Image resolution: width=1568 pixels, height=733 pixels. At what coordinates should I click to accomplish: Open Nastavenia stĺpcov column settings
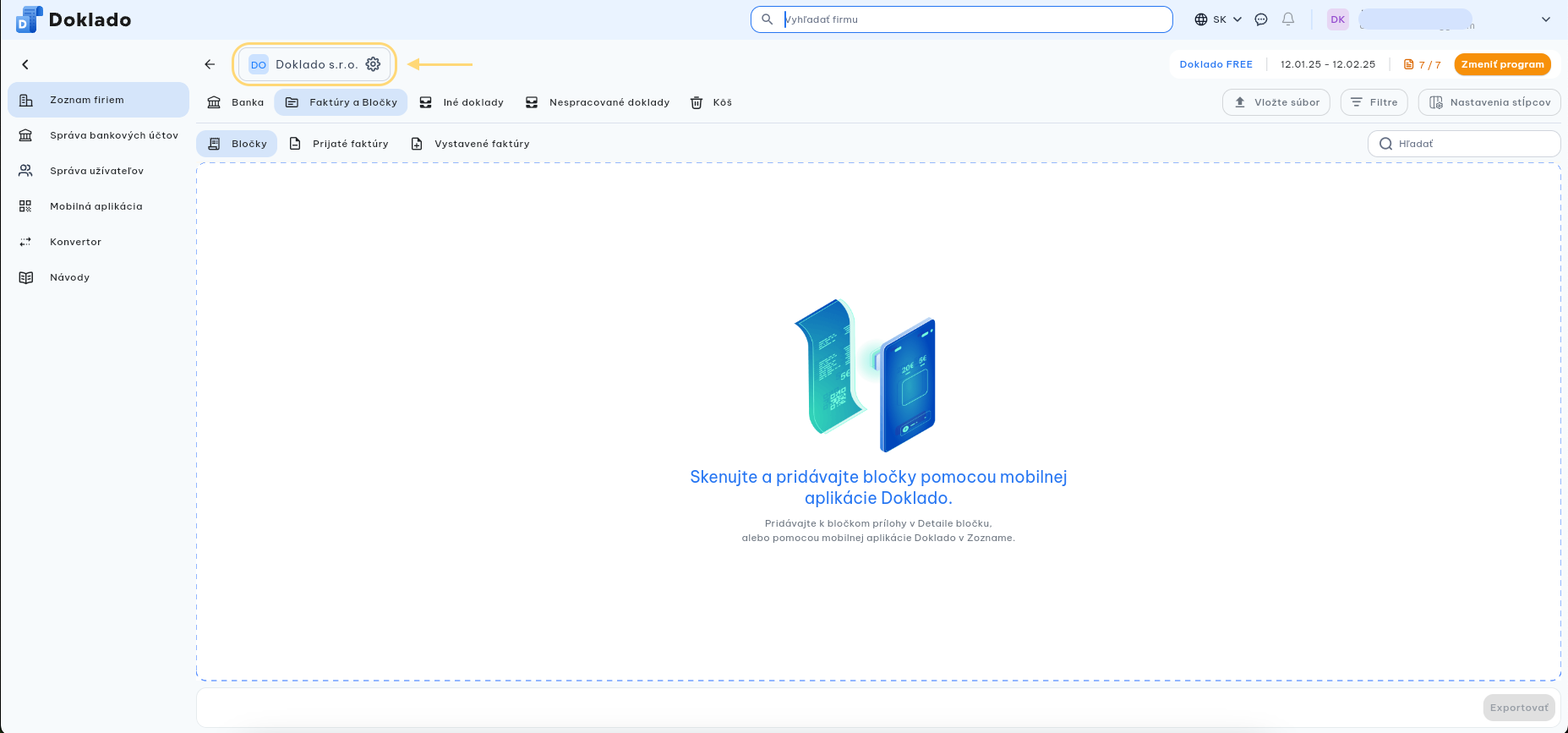click(1489, 102)
